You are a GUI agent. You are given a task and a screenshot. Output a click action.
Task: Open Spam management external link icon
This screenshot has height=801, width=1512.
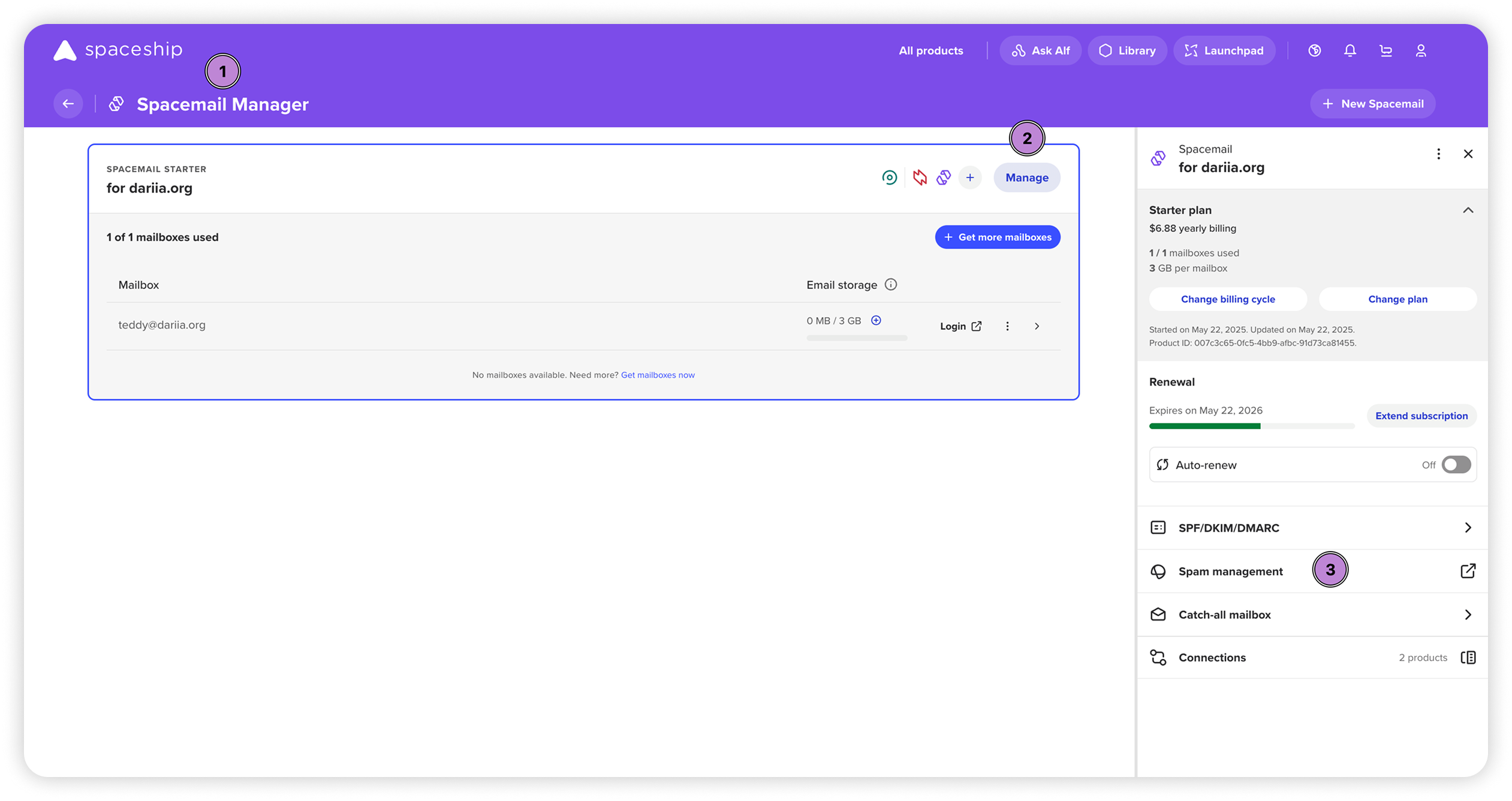[1468, 571]
